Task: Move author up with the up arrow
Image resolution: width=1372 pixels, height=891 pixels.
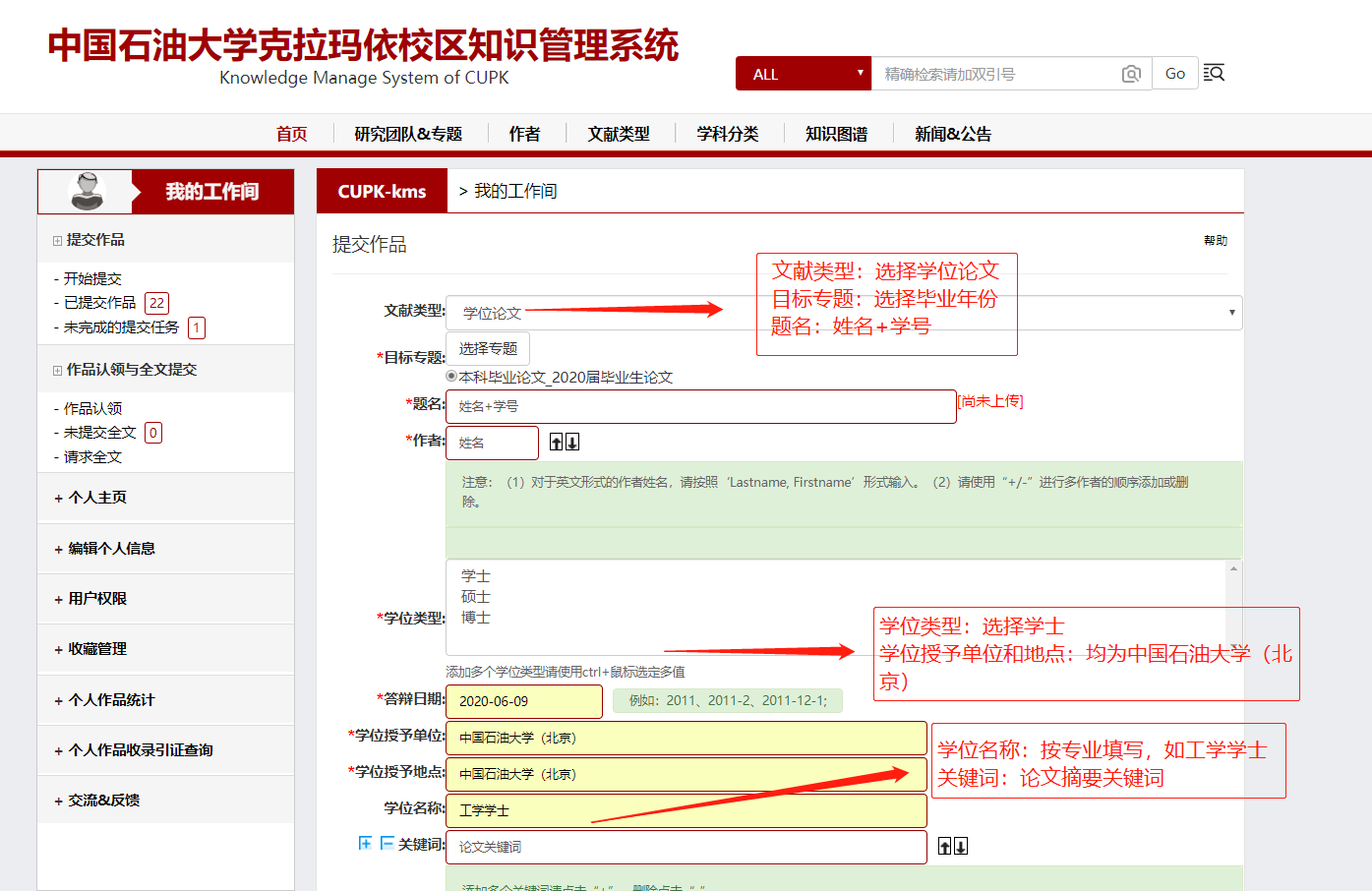Action: click(557, 443)
